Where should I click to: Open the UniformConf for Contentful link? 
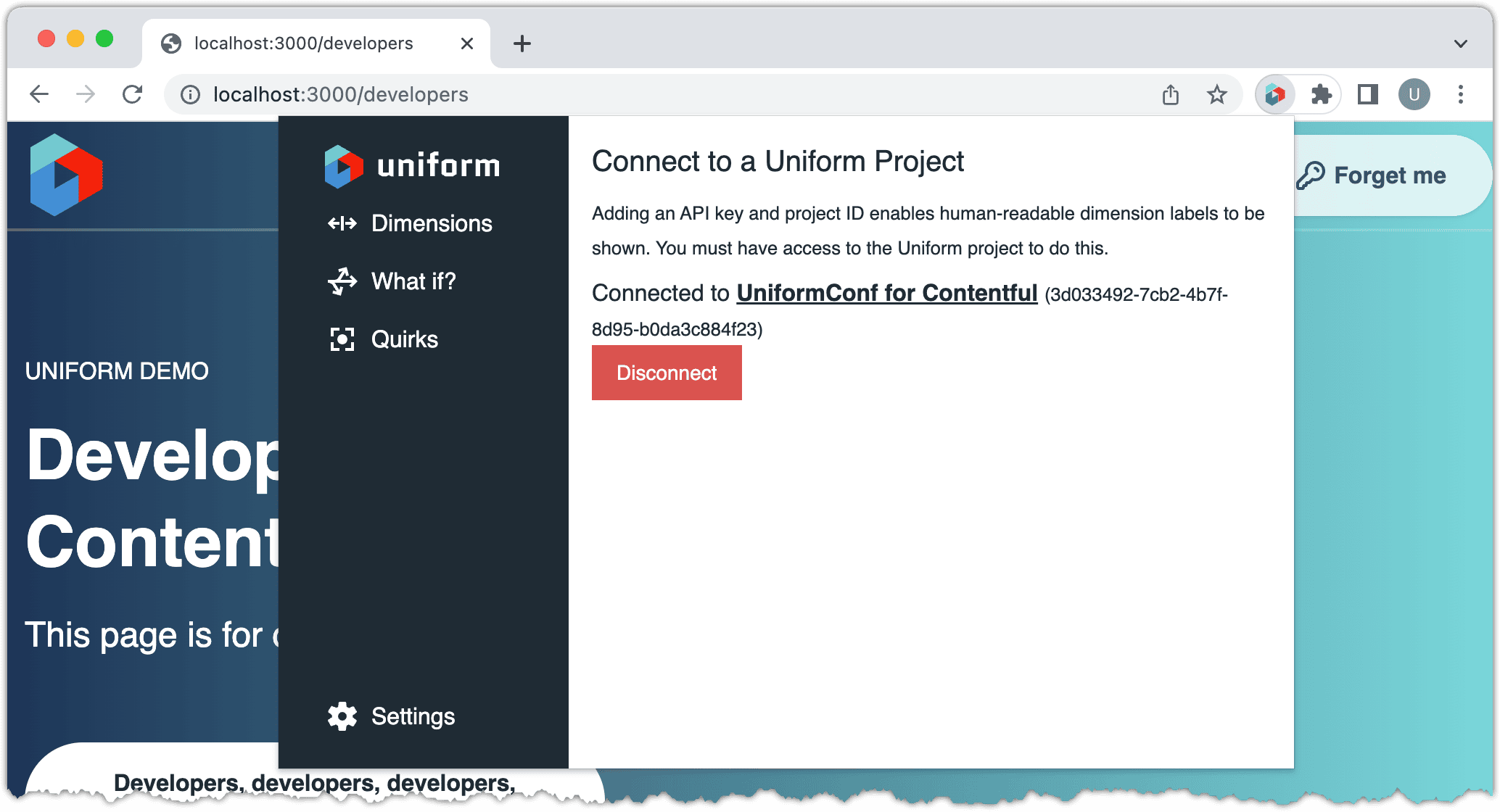tap(886, 293)
